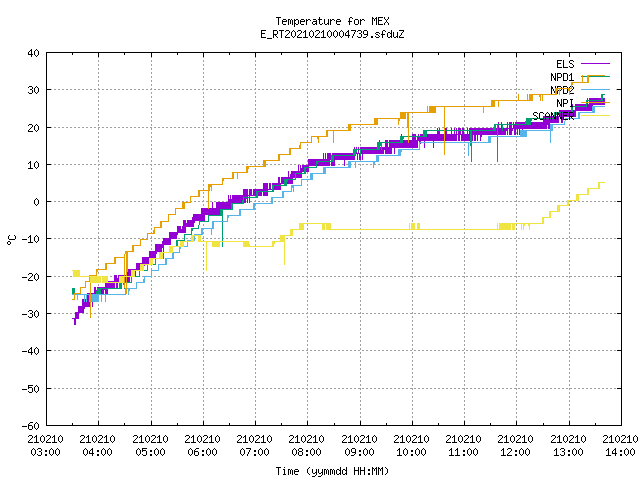Click the x-axis tick label 210210 06:00
This screenshot has width=640, height=480.
(202, 445)
